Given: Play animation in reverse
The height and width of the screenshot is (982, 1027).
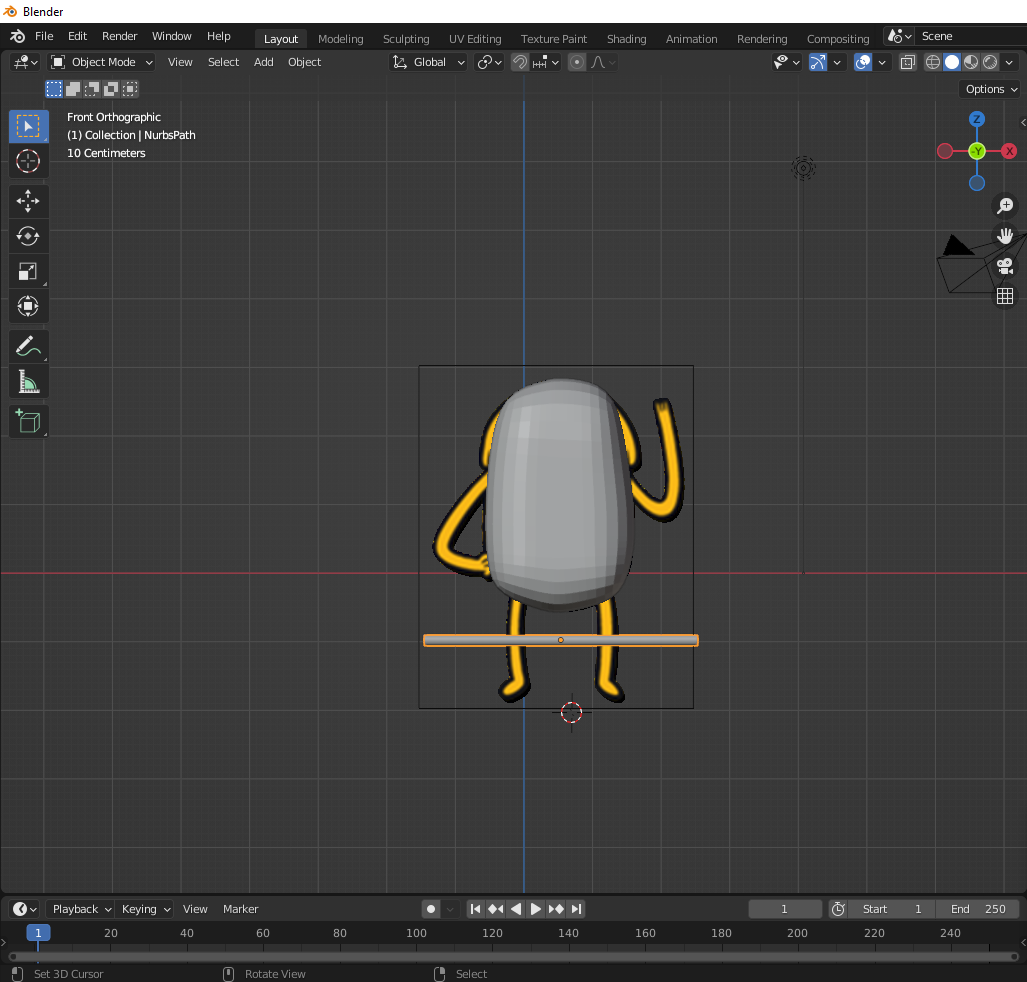Looking at the screenshot, I should tap(516, 909).
